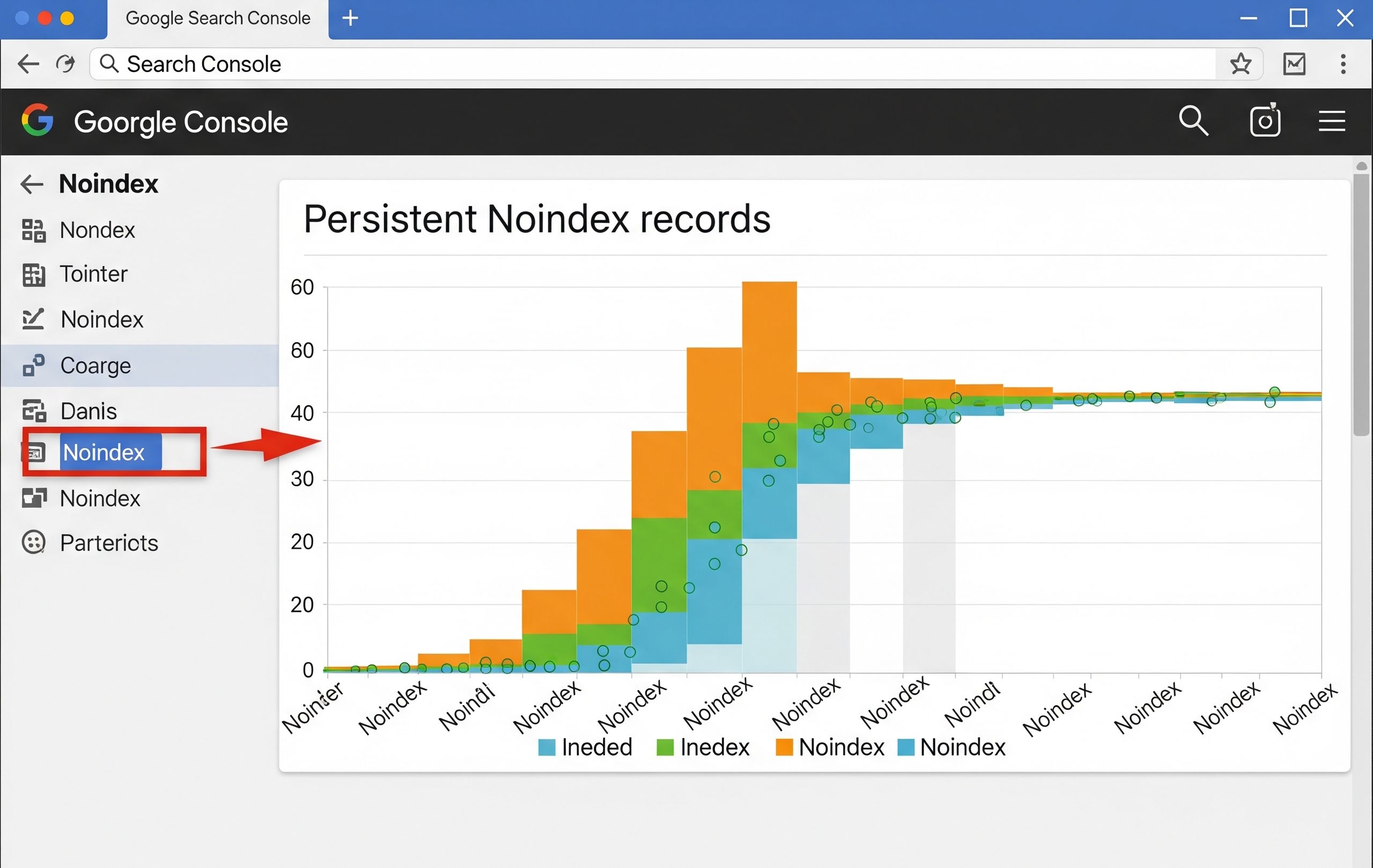
Task: Click the Googrle Console header title
Action: [x=181, y=122]
